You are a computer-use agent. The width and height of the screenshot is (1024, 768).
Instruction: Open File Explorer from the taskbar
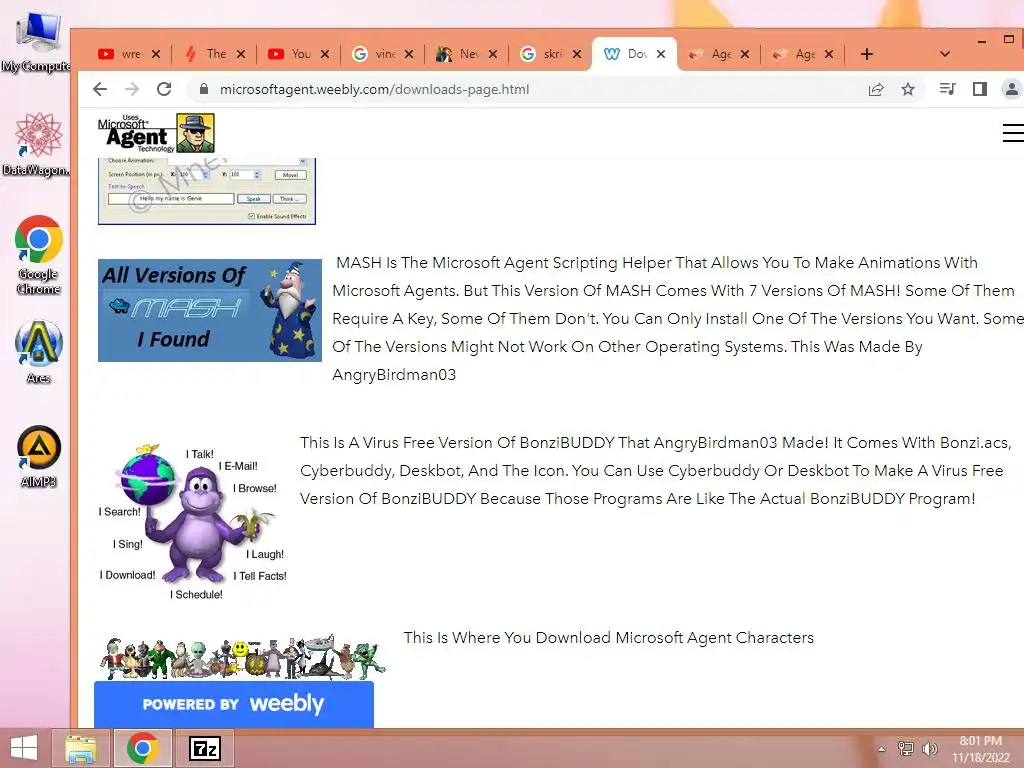click(81, 748)
